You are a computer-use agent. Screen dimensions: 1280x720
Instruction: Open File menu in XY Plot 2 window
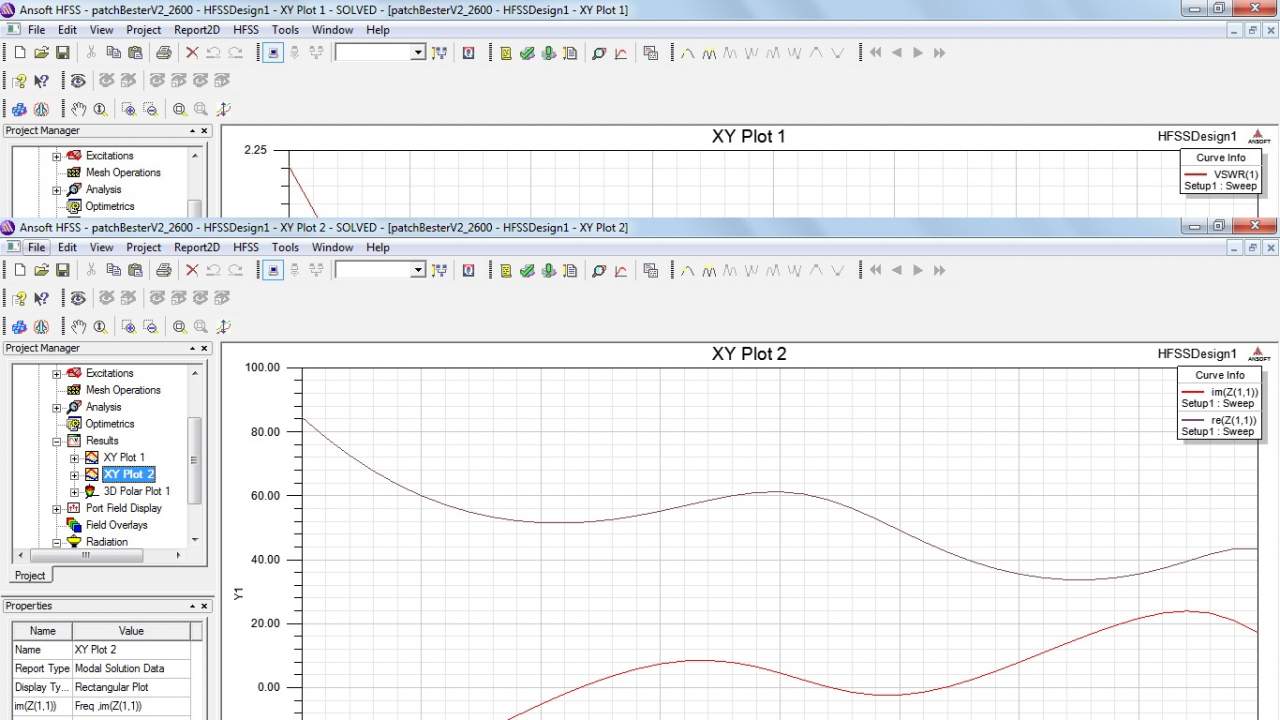click(x=36, y=247)
